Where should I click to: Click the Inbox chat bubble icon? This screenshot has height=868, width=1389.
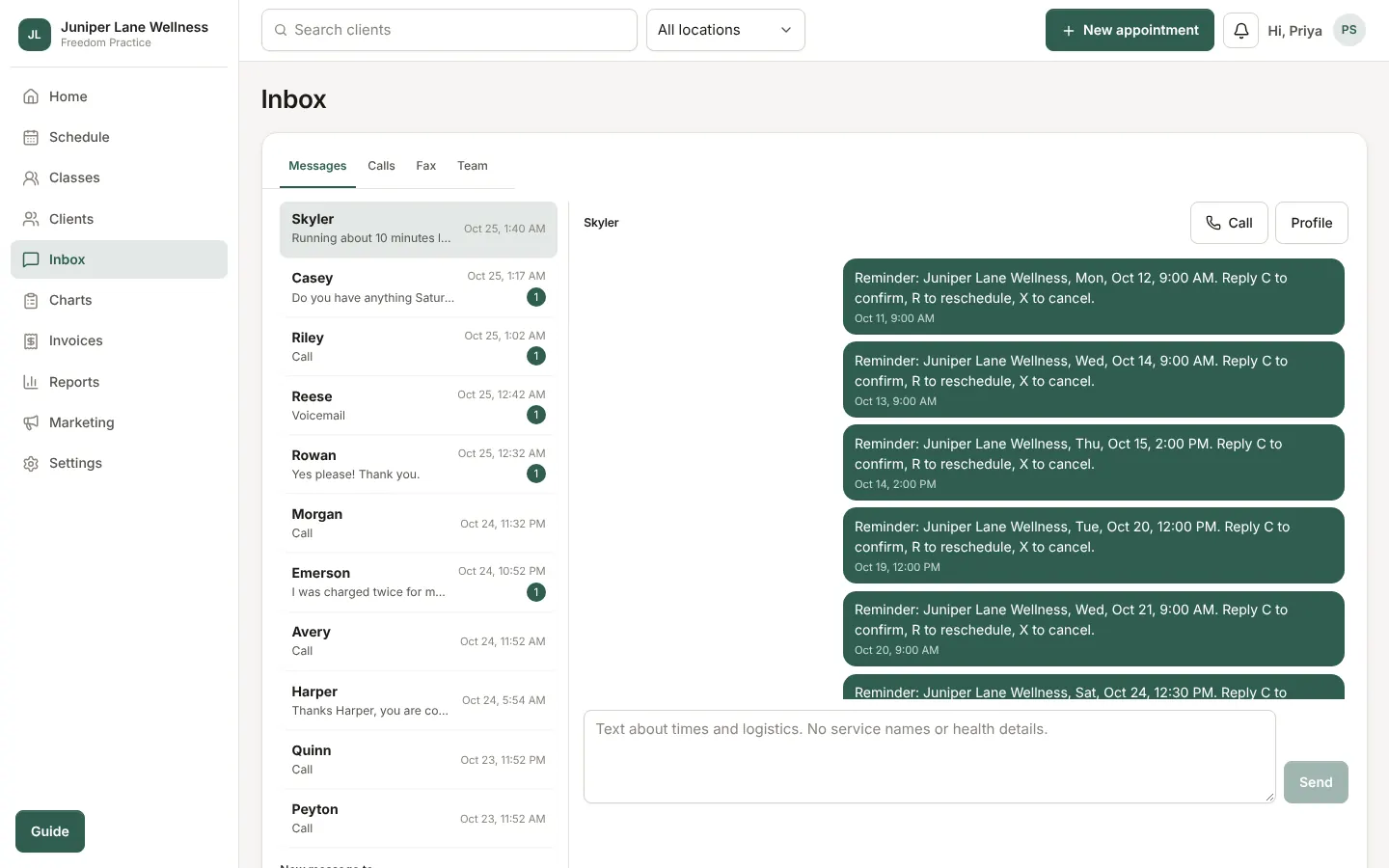coord(31,259)
